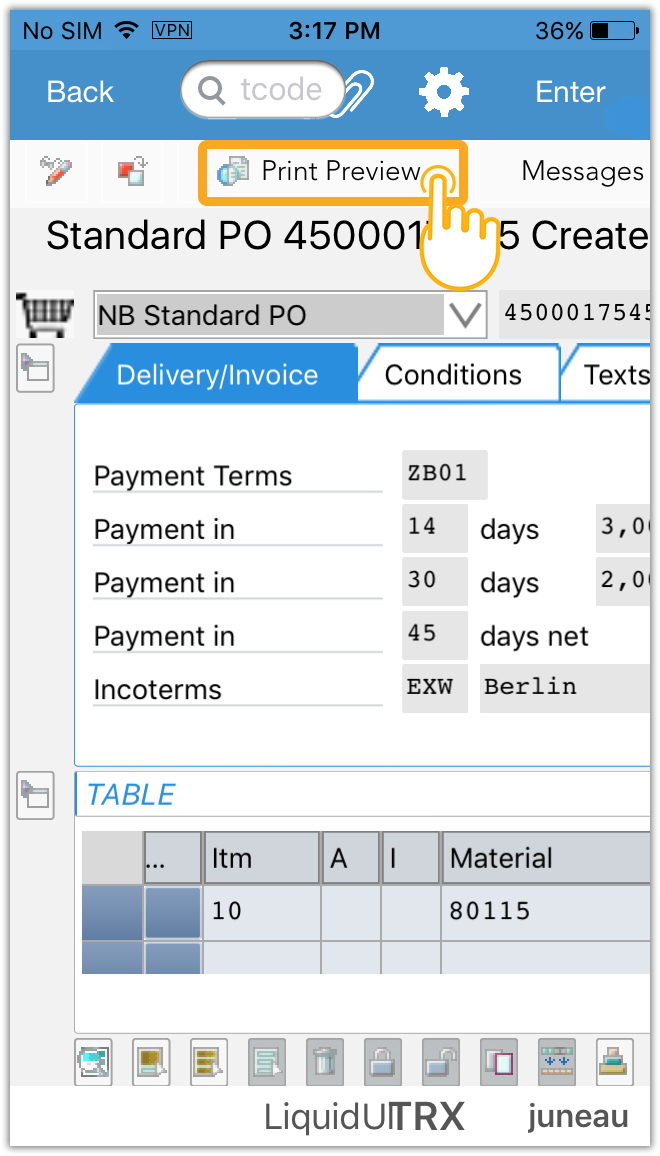Click the item details magnifier icon
The height and width of the screenshot is (1156, 660).
coord(94,1061)
